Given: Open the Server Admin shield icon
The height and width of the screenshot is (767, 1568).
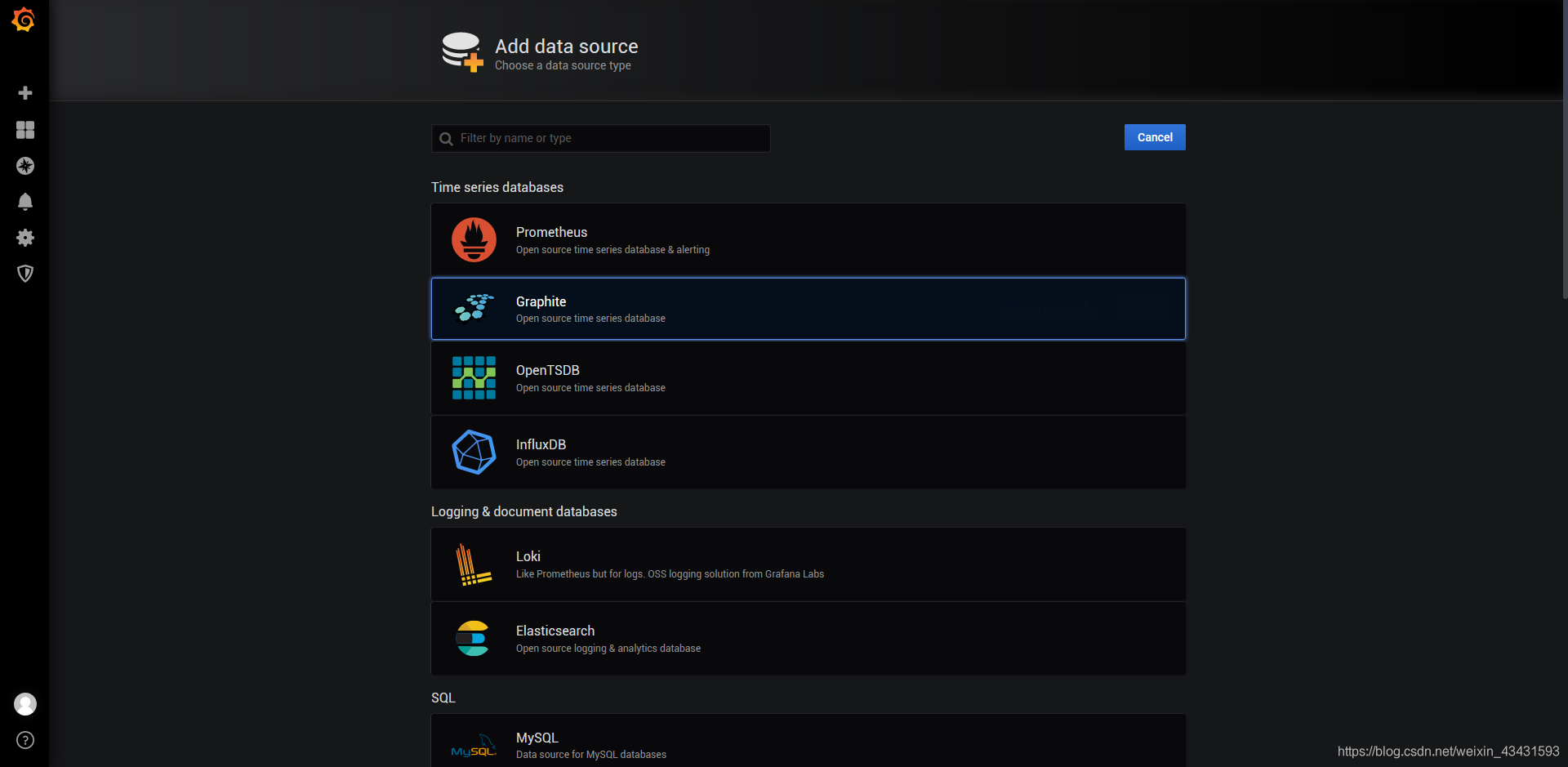Looking at the screenshot, I should (25, 274).
